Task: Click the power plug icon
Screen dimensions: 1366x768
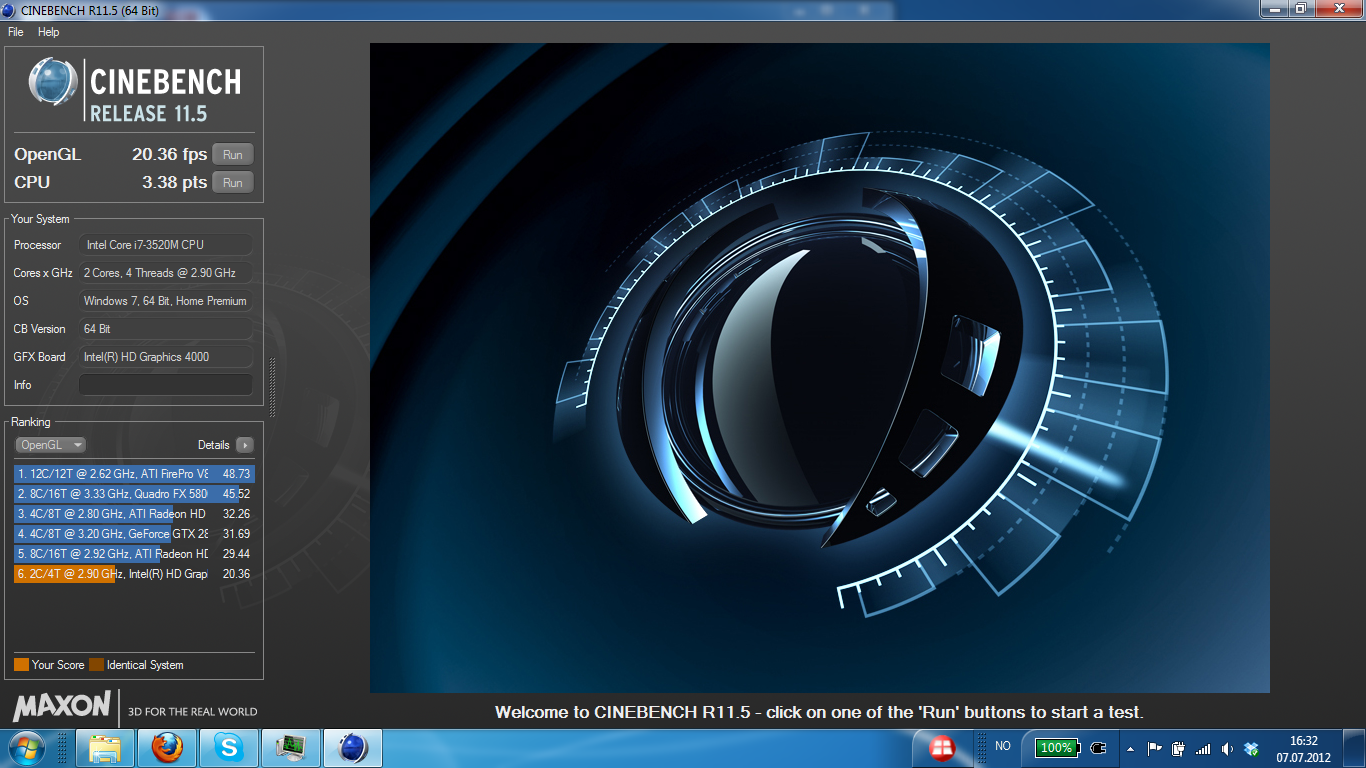Action: (1098, 748)
